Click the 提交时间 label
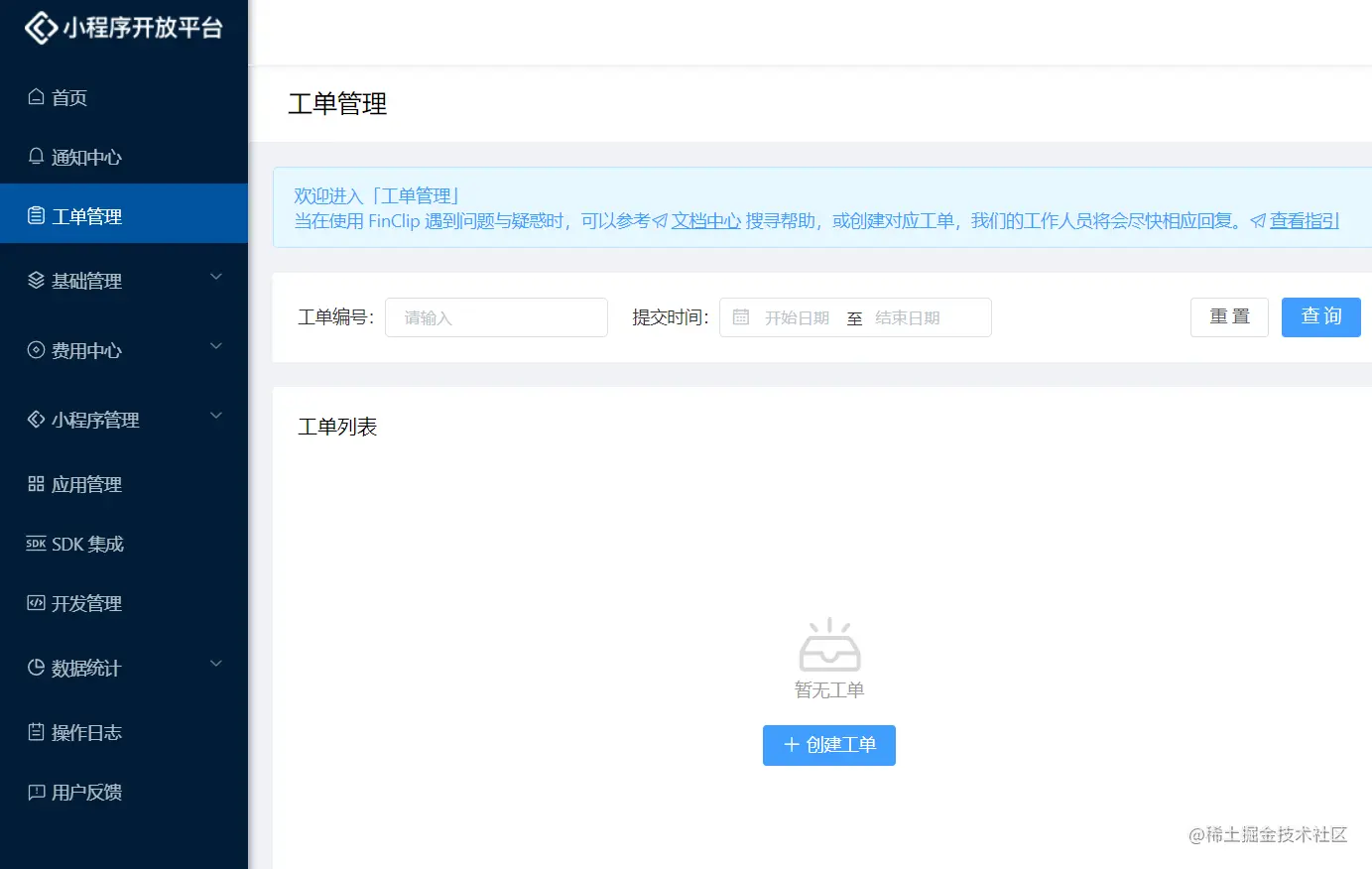This screenshot has height=869, width=1372. tap(671, 317)
